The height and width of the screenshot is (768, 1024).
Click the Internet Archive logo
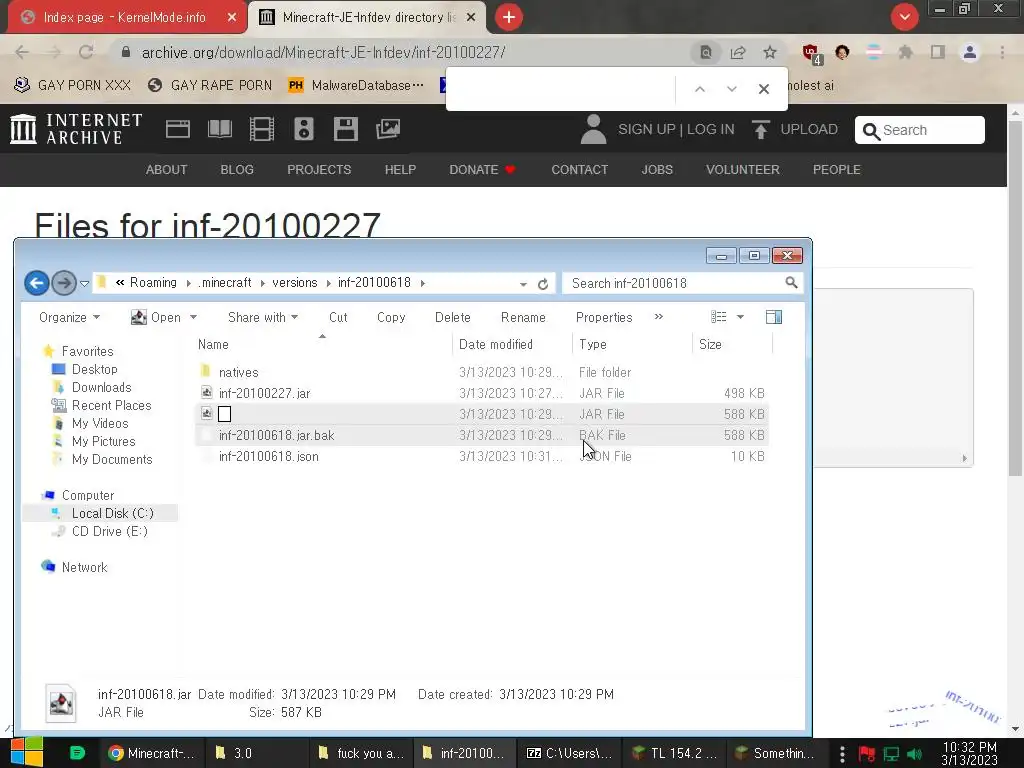tap(76, 129)
